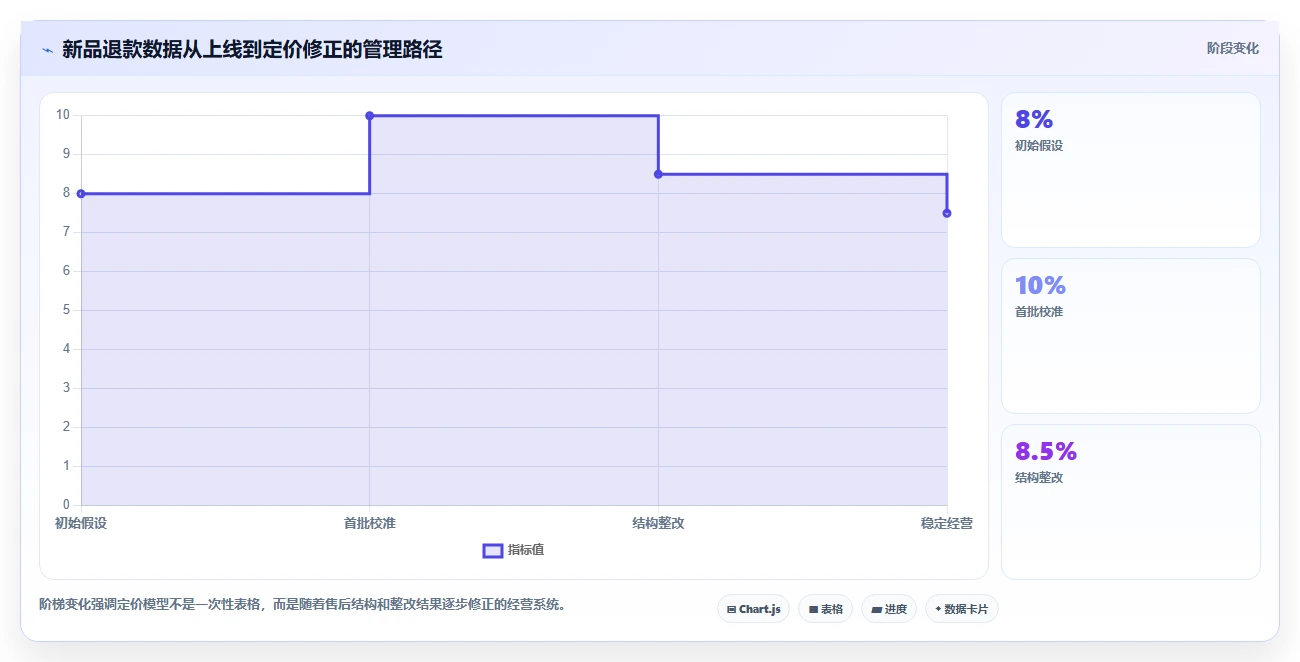Viewport: 1300px width, 662px height.
Task: Click the 初始假设 x-axis label
Action: pos(81,523)
